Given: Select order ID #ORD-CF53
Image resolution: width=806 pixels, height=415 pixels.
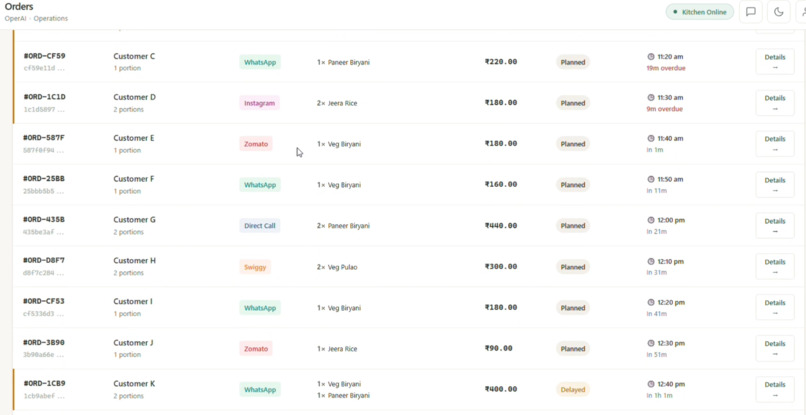Looking at the screenshot, I should pyautogui.click(x=44, y=301).
